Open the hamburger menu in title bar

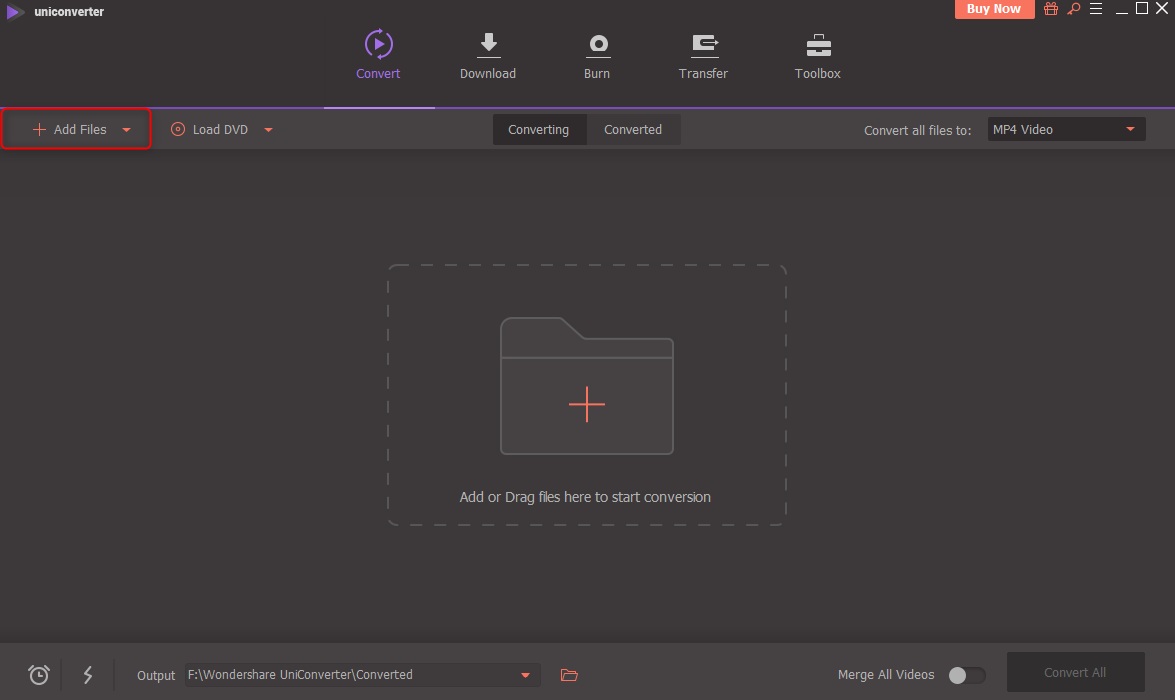[x=1097, y=9]
